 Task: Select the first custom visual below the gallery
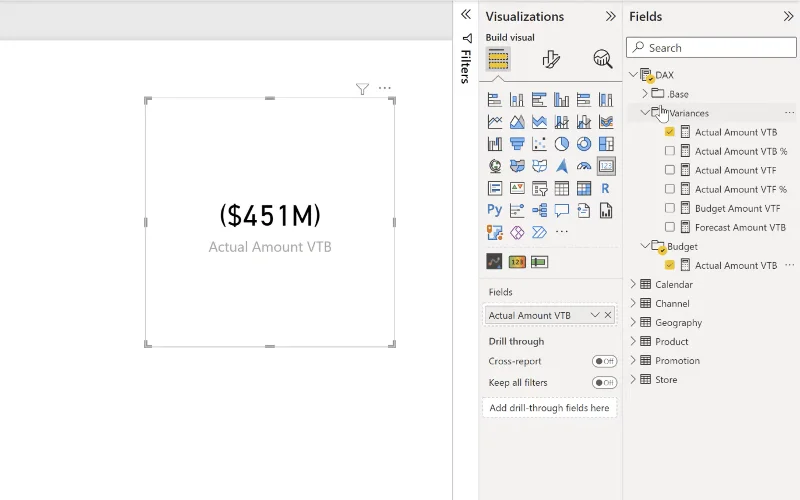point(494,262)
